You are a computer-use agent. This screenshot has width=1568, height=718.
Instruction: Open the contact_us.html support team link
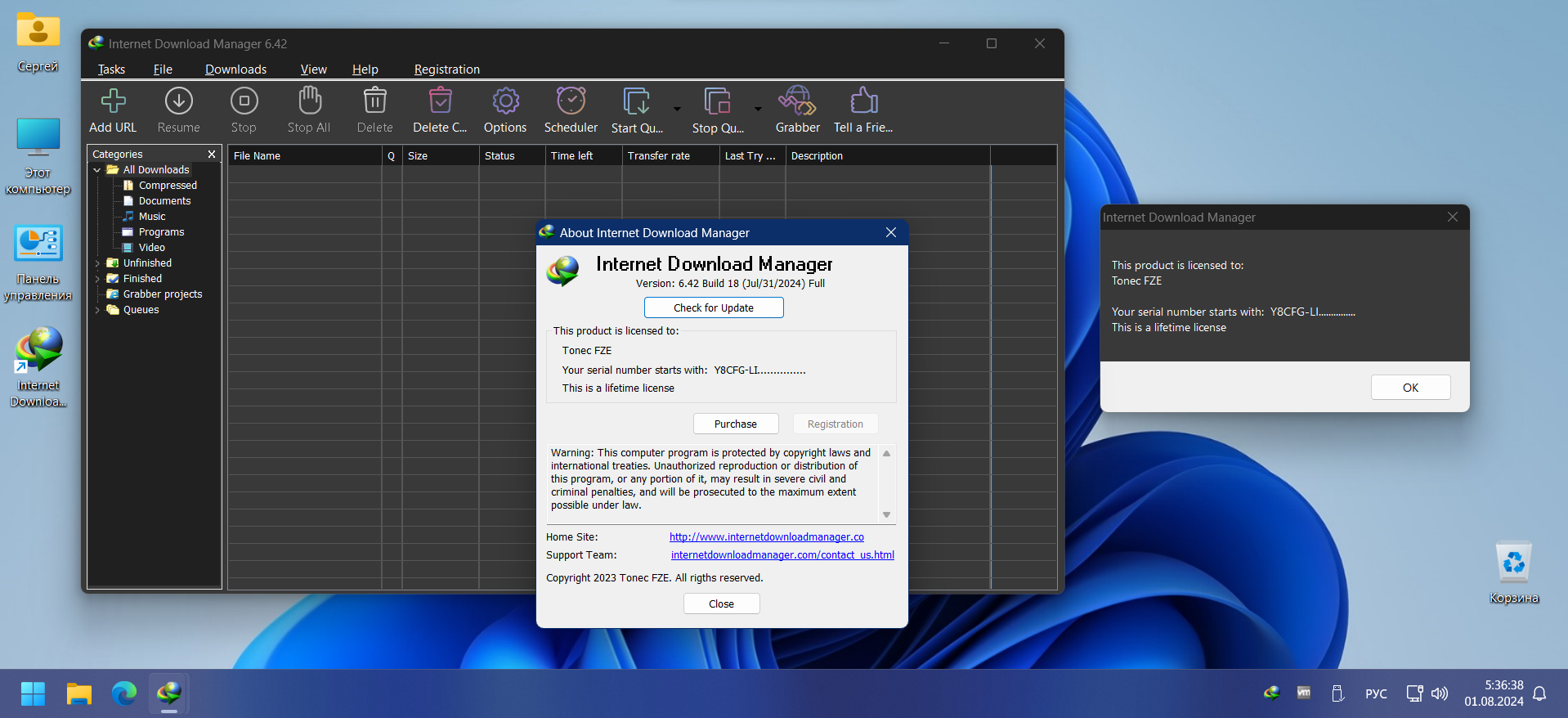tap(782, 555)
